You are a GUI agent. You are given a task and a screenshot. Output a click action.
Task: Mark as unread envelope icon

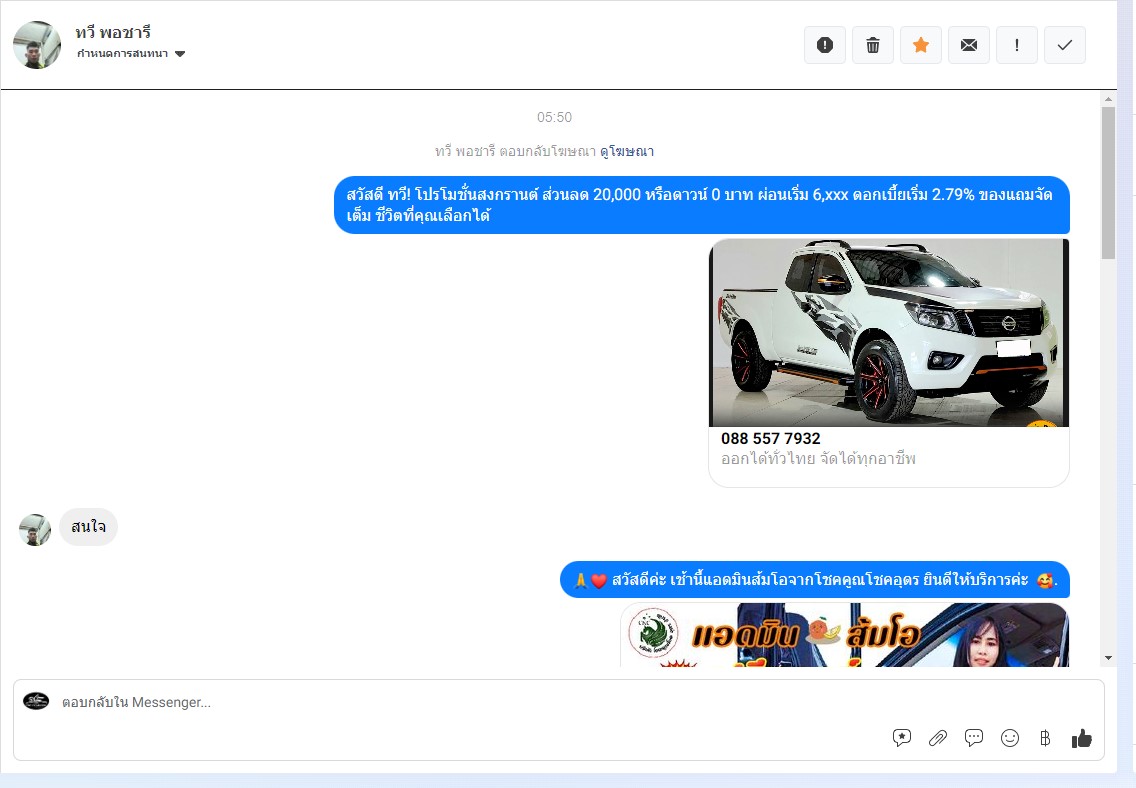[x=969, y=45]
